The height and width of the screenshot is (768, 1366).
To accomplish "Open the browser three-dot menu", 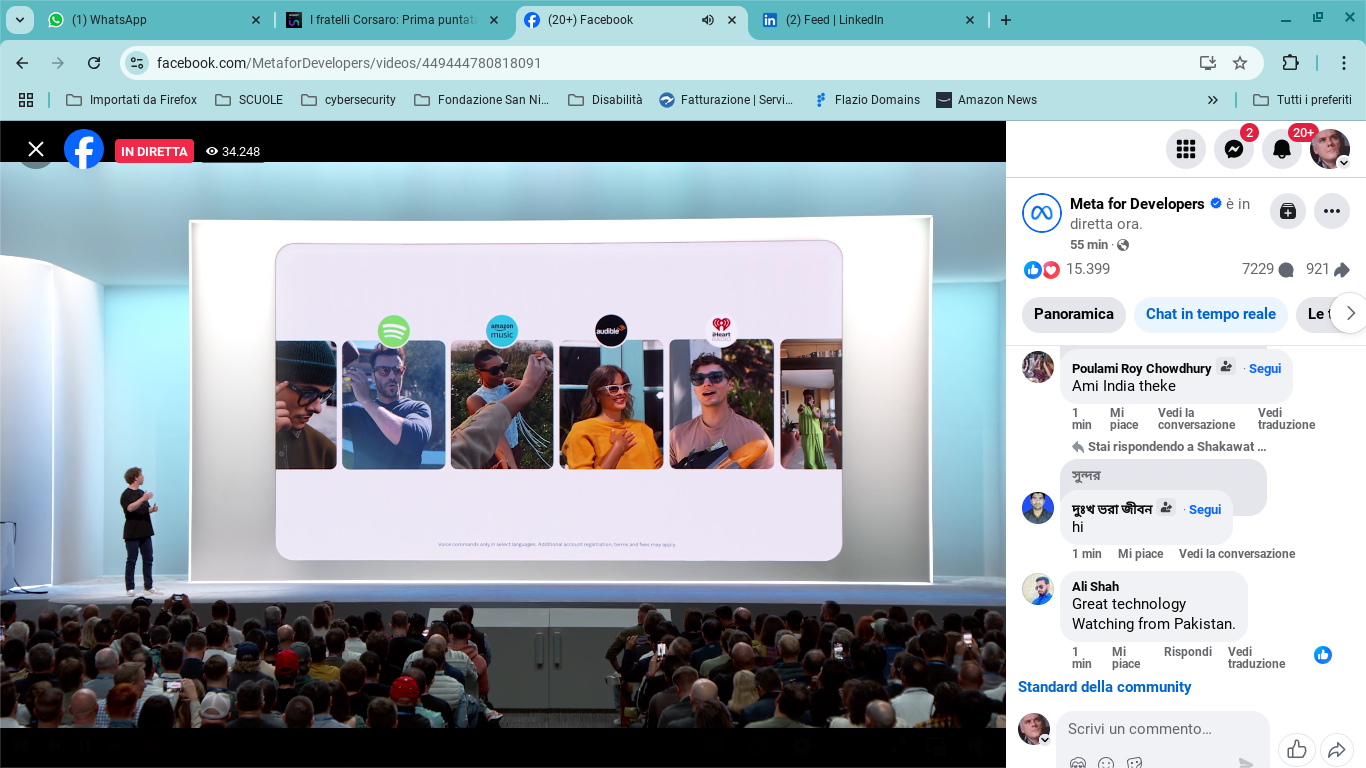I will coord(1344,63).
